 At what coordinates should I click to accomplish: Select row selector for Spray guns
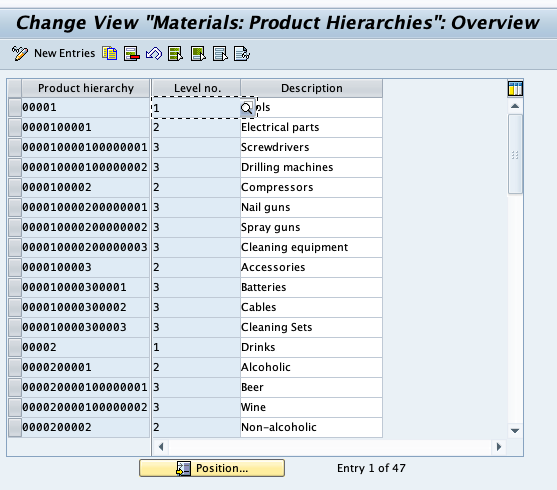(15, 227)
